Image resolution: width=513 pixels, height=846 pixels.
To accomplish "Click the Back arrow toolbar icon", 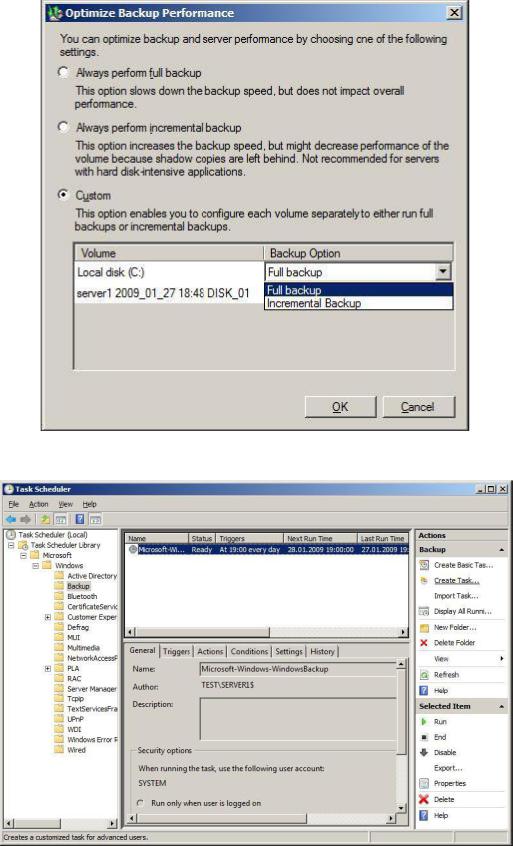I will [x=11, y=519].
